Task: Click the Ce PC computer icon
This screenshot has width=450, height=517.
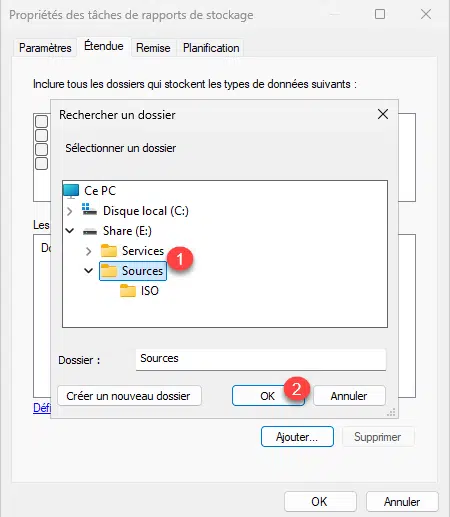Action: (x=71, y=191)
